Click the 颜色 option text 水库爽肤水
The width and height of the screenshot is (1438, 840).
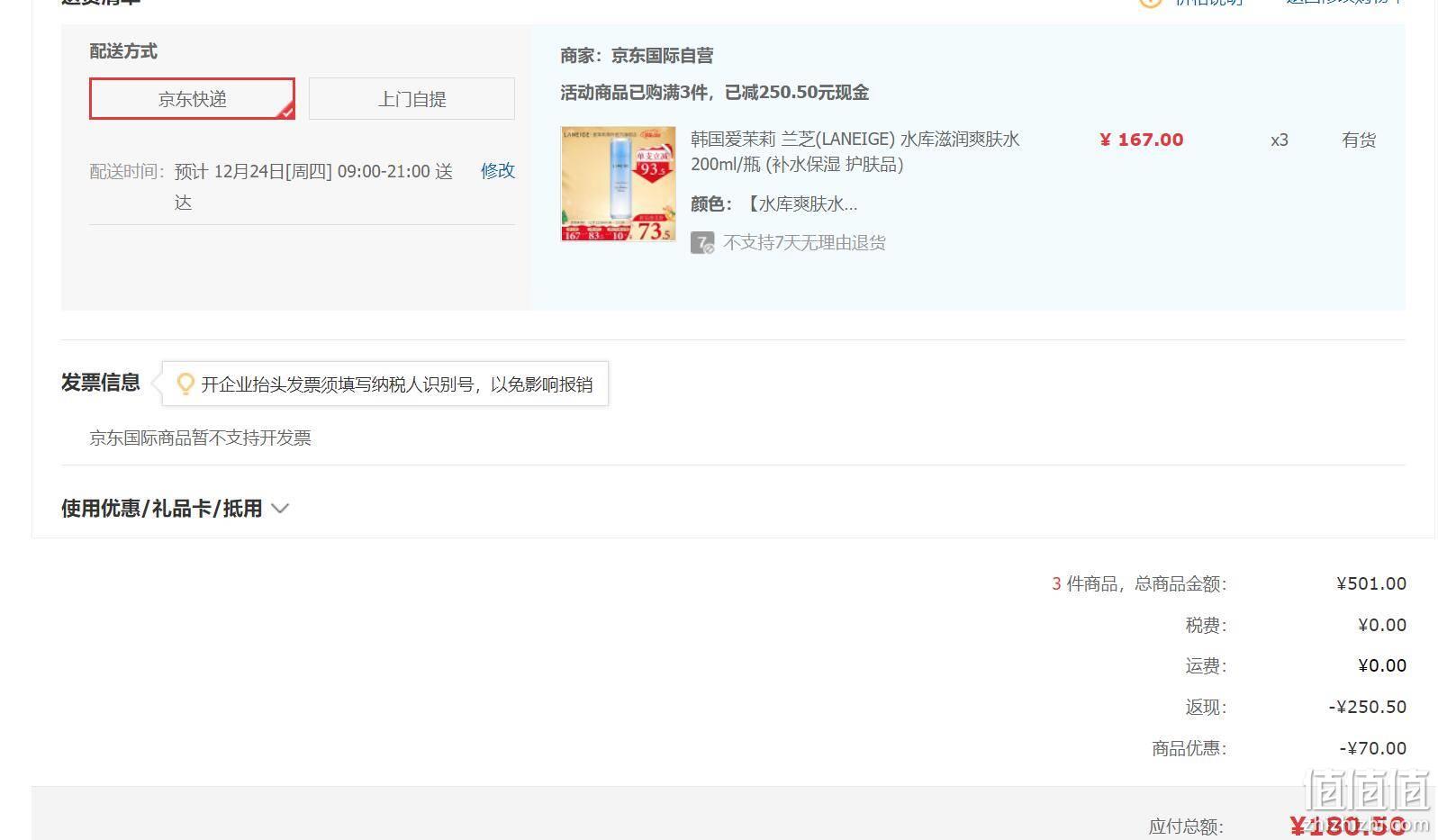point(800,204)
